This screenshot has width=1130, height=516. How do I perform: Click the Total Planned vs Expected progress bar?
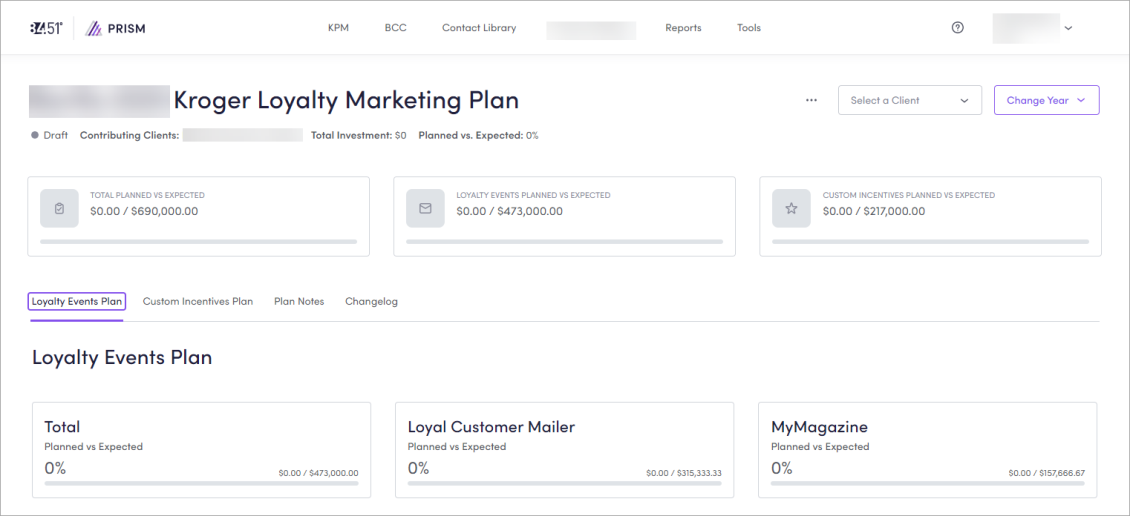click(198, 241)
